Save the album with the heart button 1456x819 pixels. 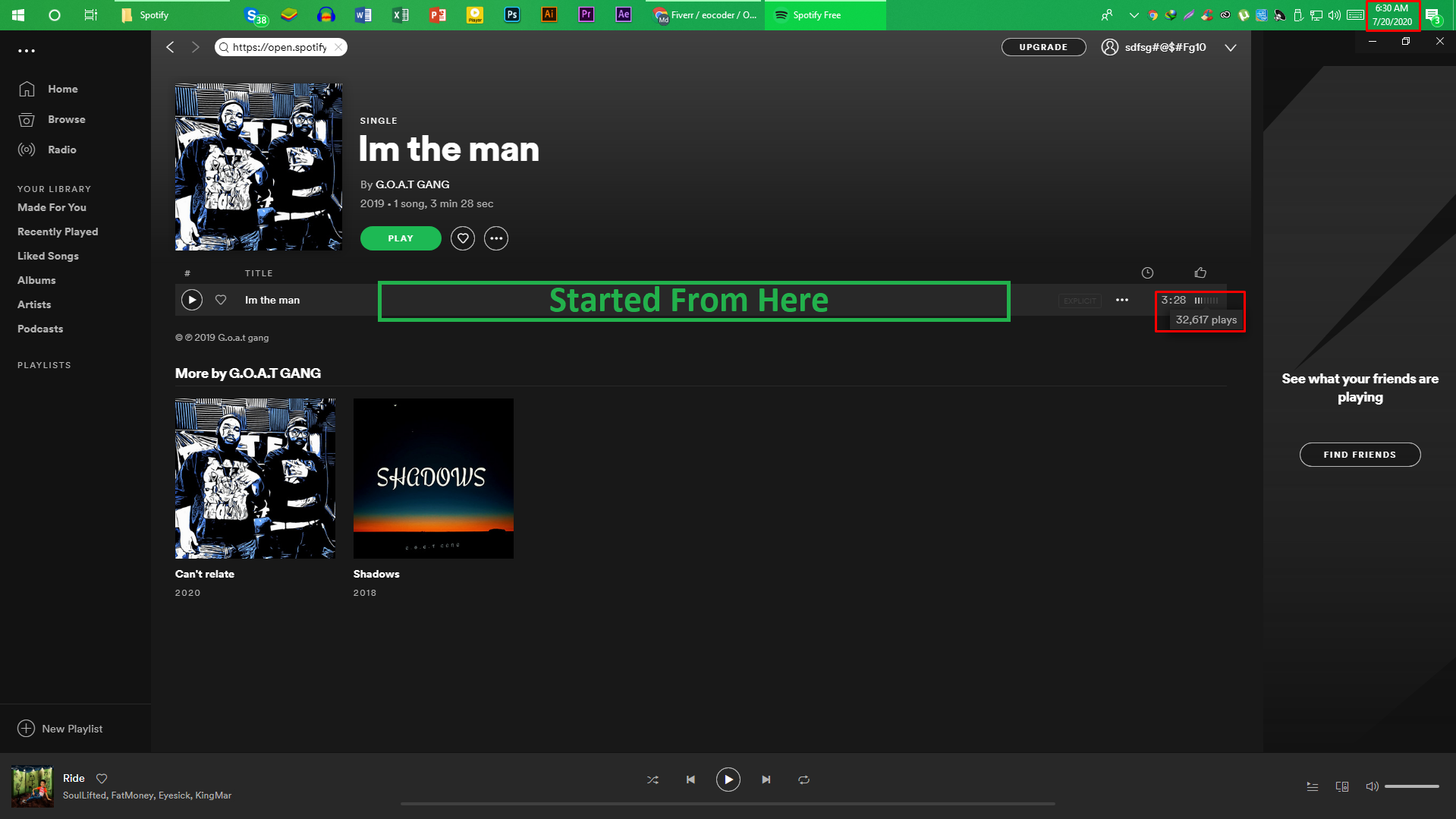[463, 238]
